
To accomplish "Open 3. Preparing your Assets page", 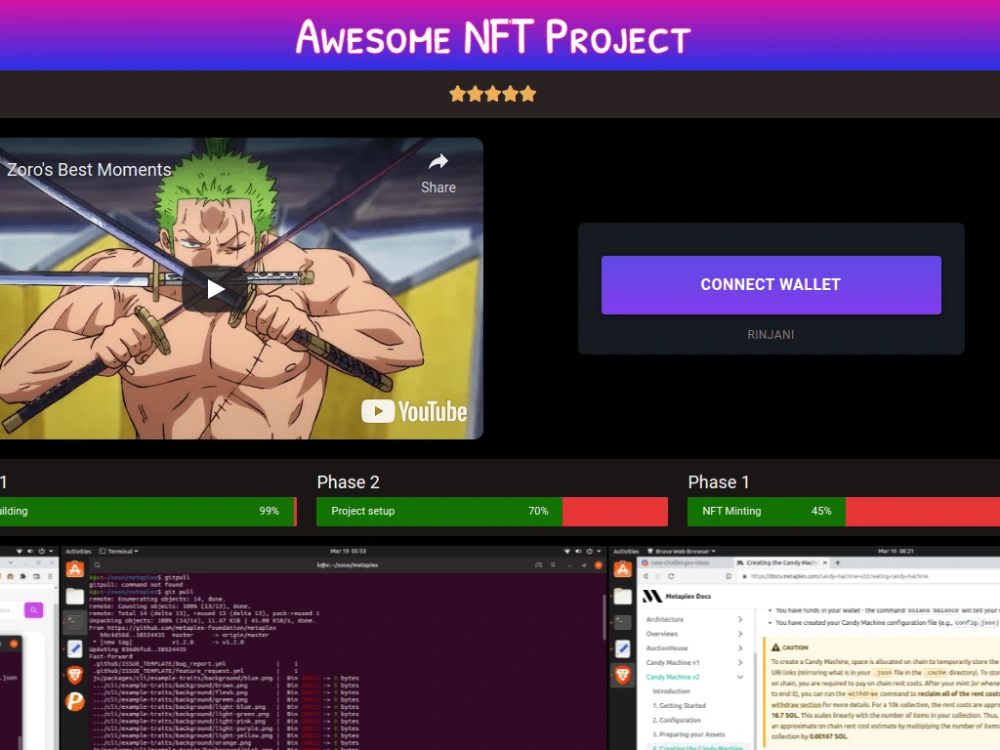I will pos(688,735).
